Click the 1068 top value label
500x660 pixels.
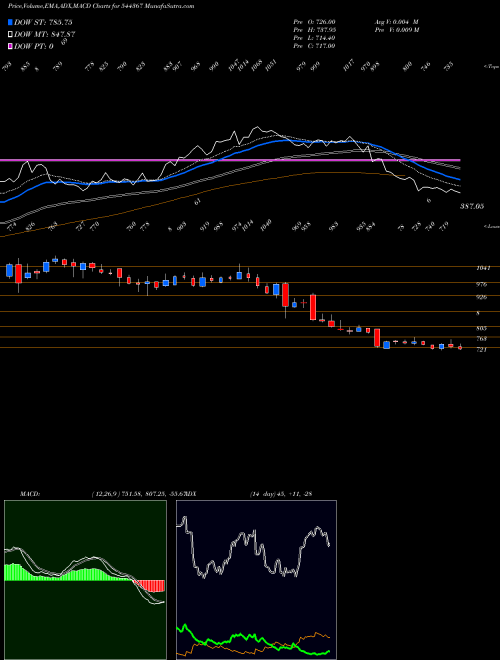pyautogui.click(x=256, y=66)
